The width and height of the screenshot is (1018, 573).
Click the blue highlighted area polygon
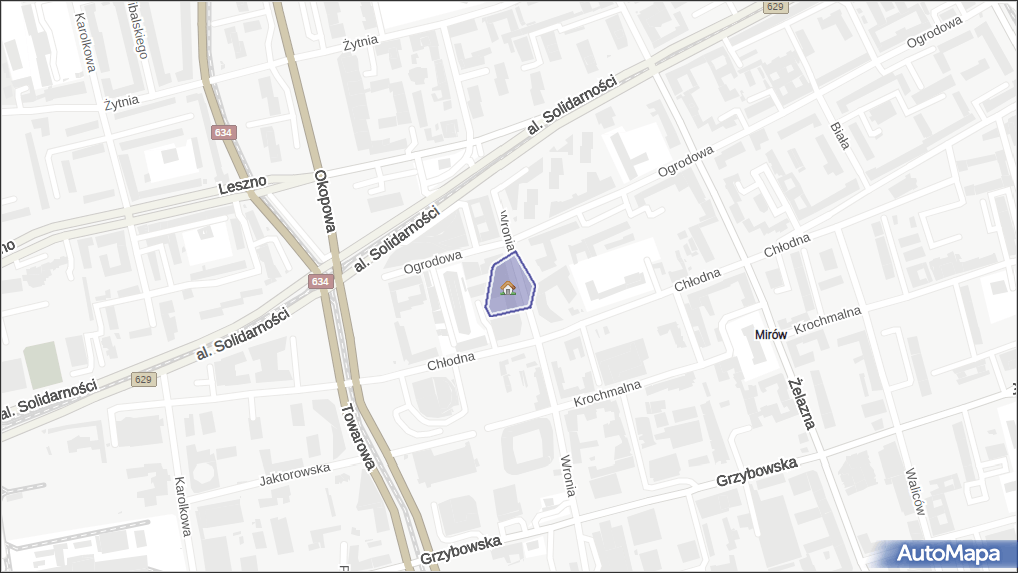point(510,286)
